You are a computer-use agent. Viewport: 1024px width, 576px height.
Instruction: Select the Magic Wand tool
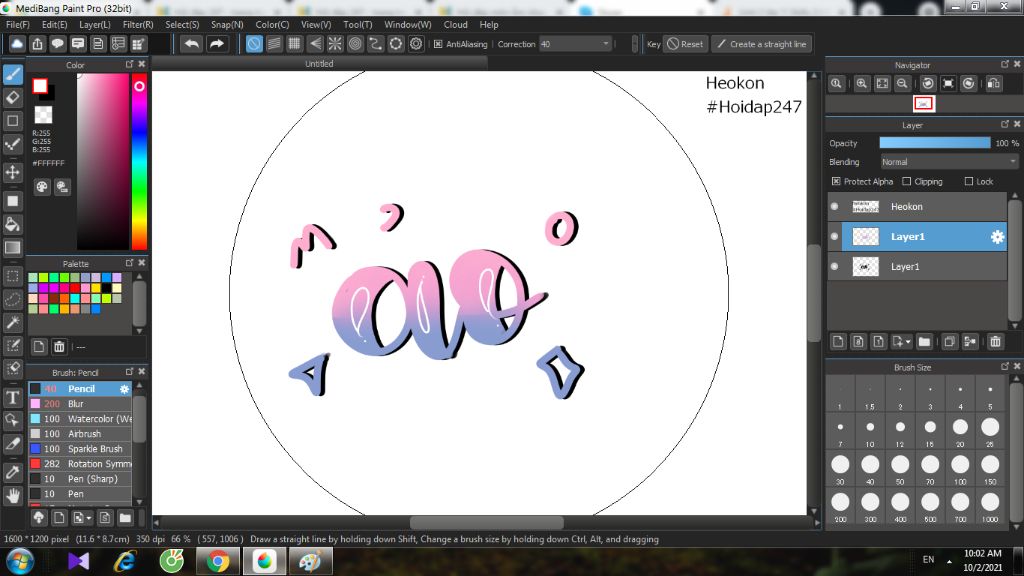12,322
